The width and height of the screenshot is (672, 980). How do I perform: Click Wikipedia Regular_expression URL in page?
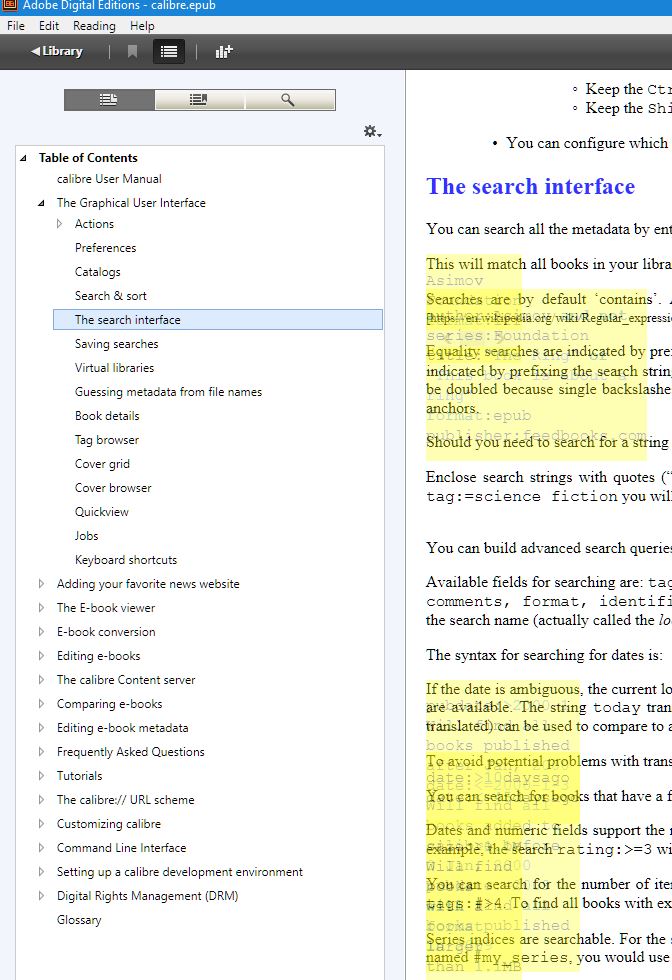pyautogui.click(x=549, y=318)
